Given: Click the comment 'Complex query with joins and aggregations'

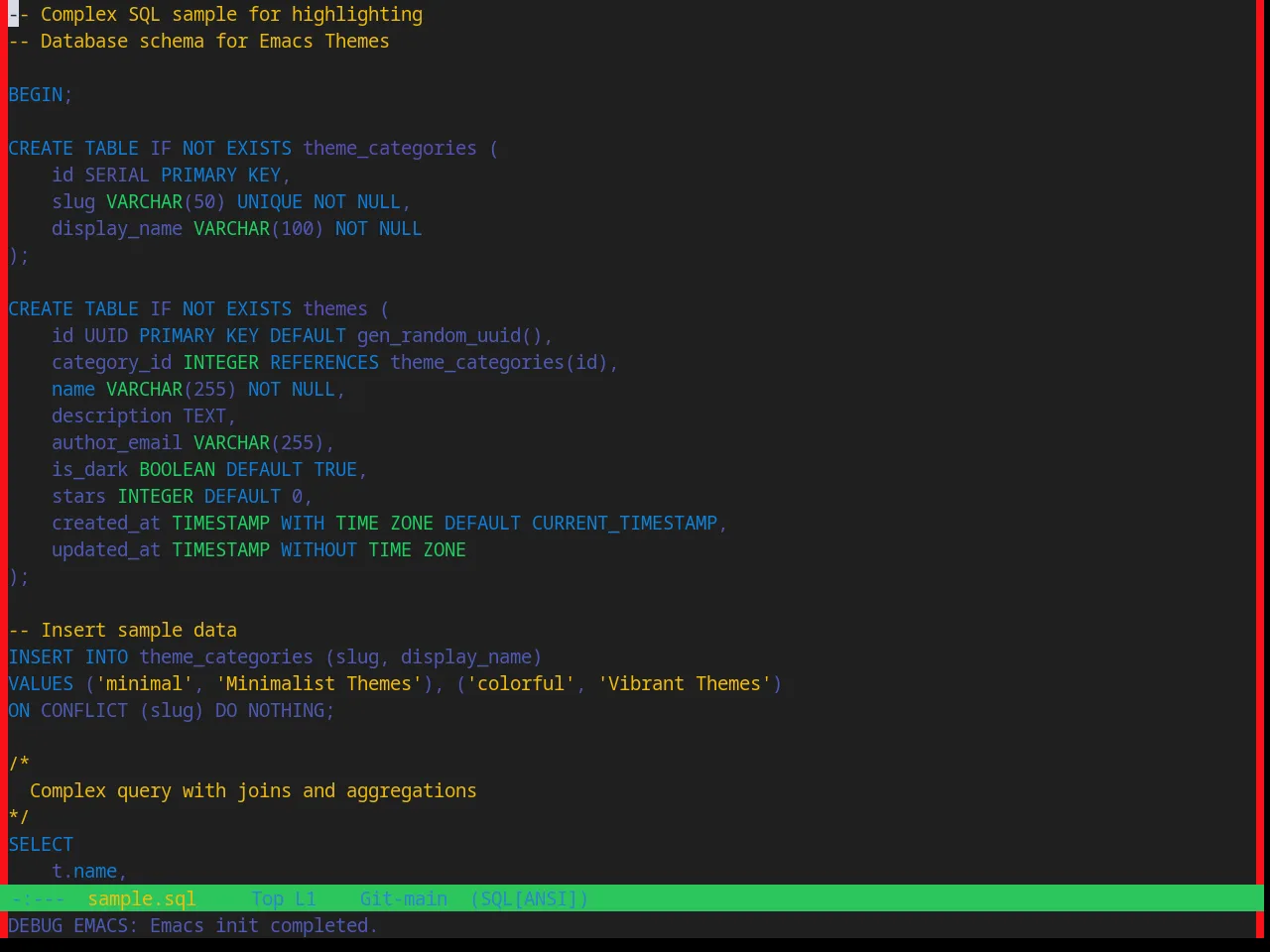Looking at the screenshot, I should click(253, 791).
